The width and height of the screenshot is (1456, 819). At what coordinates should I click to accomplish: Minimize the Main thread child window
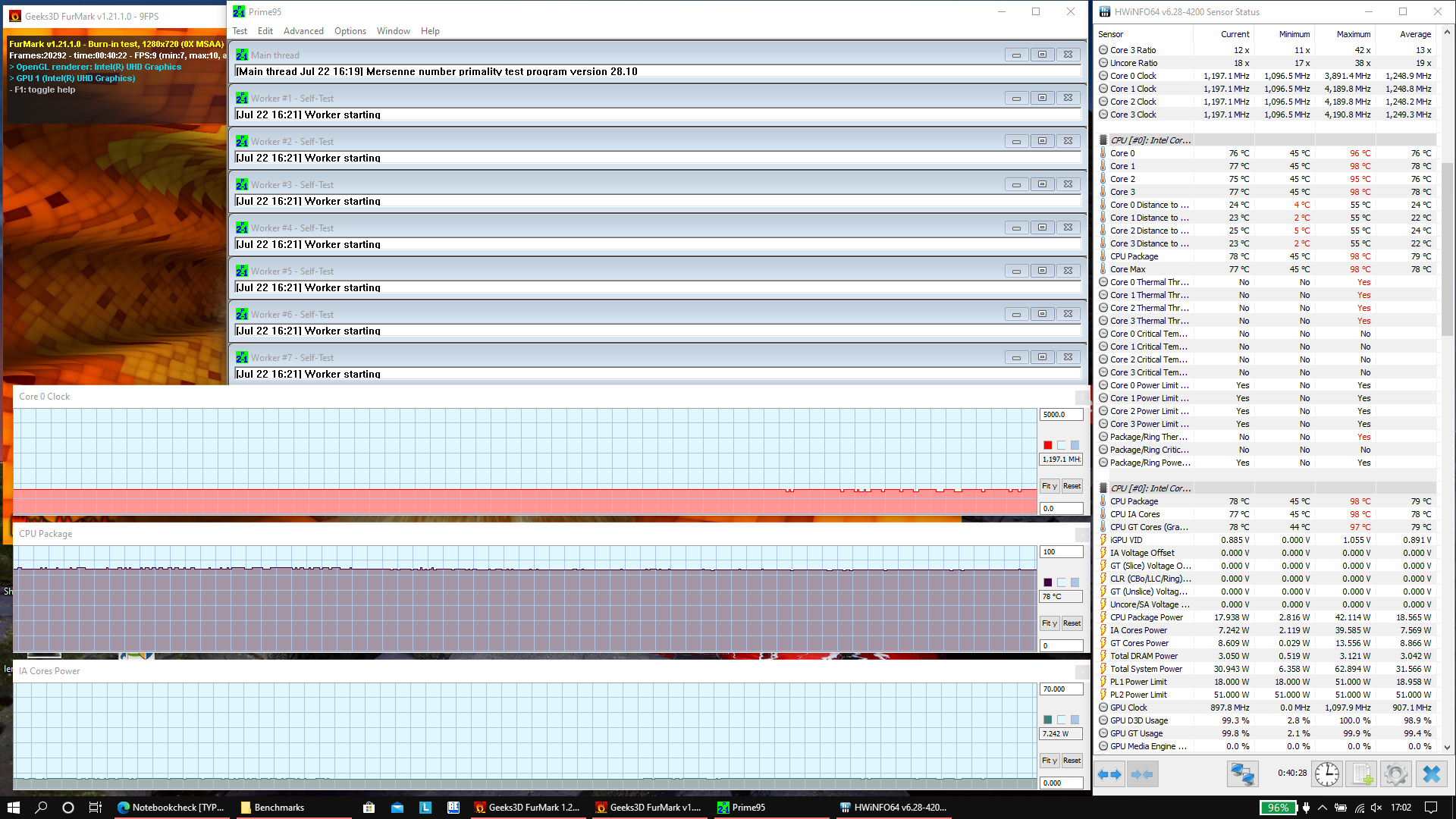click(1016, 55)
